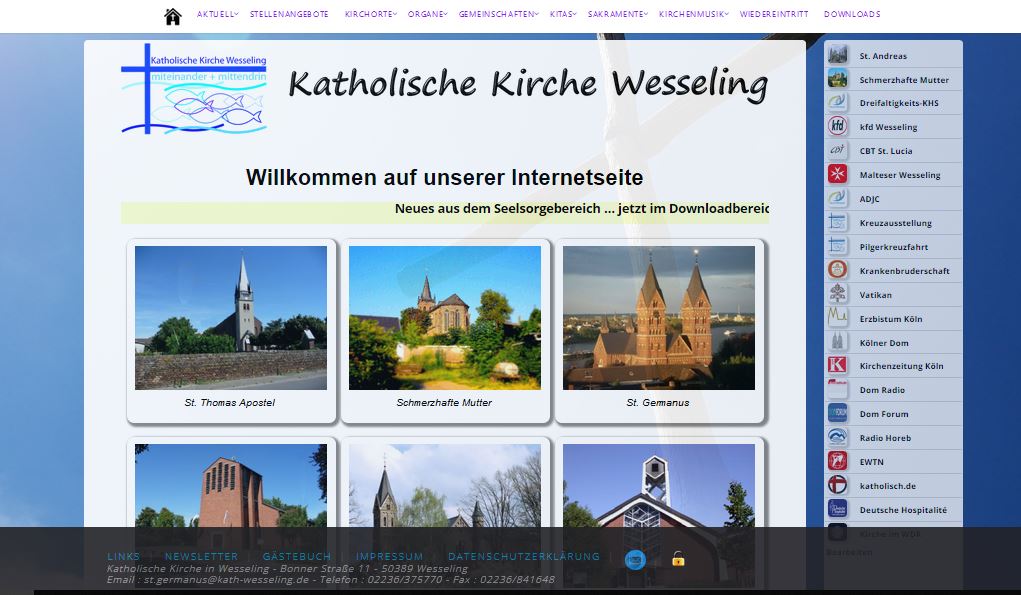This screenshot has height=595, width=1021.
Task: Expand the SAKRAMENTE dropdown menu
Action: [x=617, y=14]
